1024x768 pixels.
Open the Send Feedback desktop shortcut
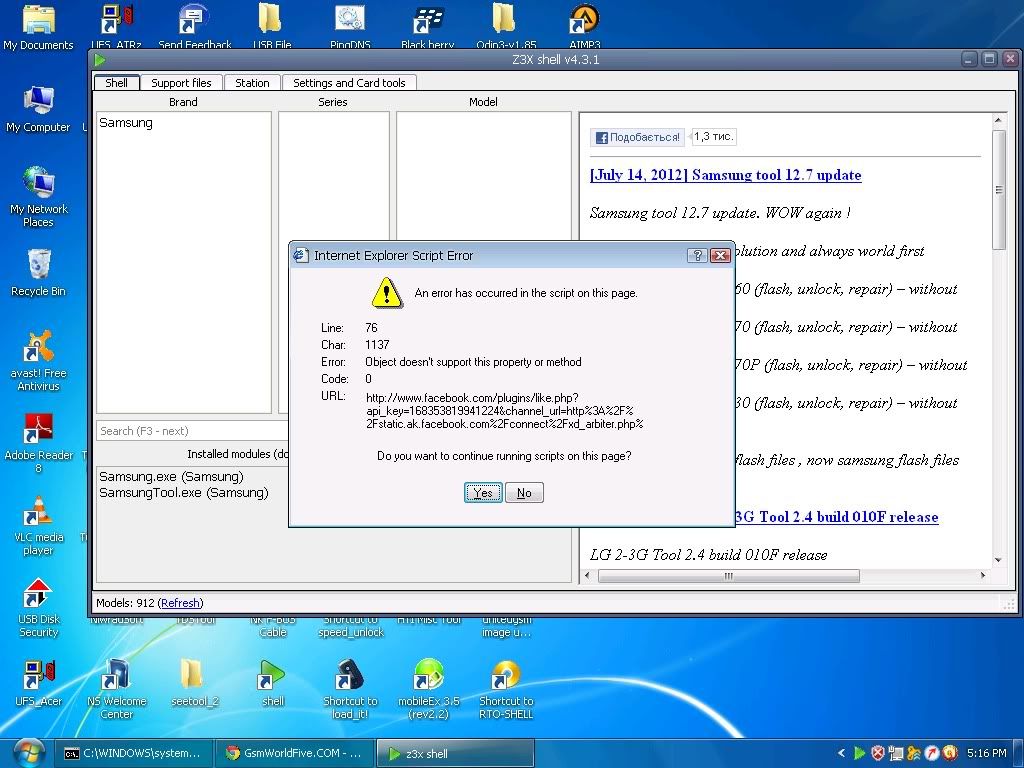195,26
